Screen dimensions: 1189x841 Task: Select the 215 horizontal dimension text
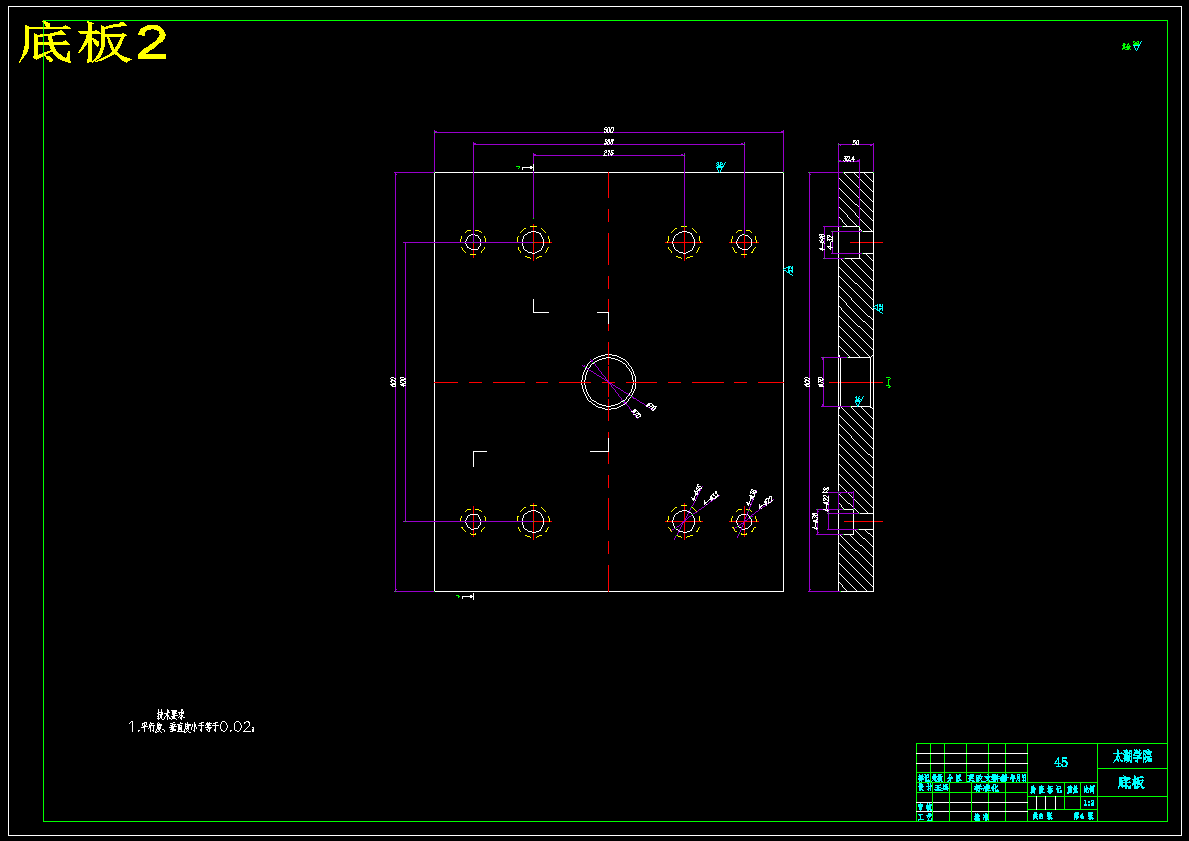click(x=608, y=153)
